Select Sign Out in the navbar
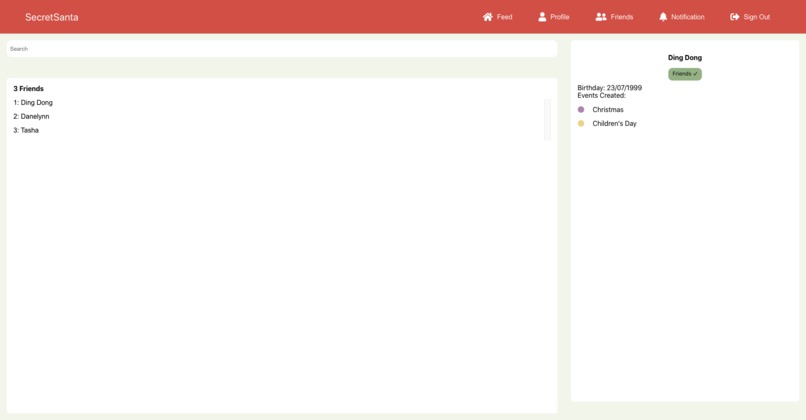This screenshot has height=420, width=806. click(x=750, y=17)
